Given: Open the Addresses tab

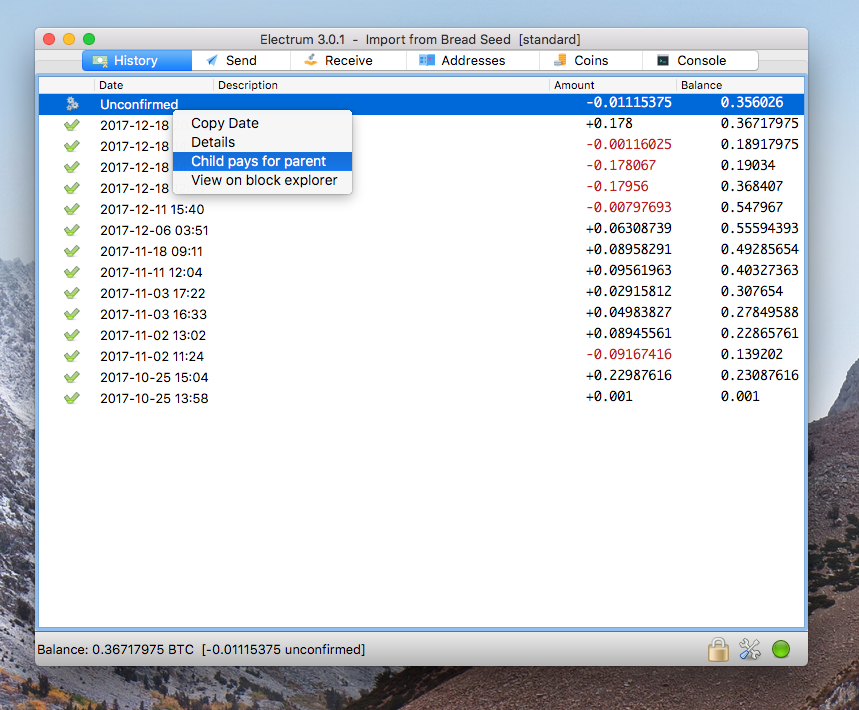Looking at the screenshot, I should (473, 60).
